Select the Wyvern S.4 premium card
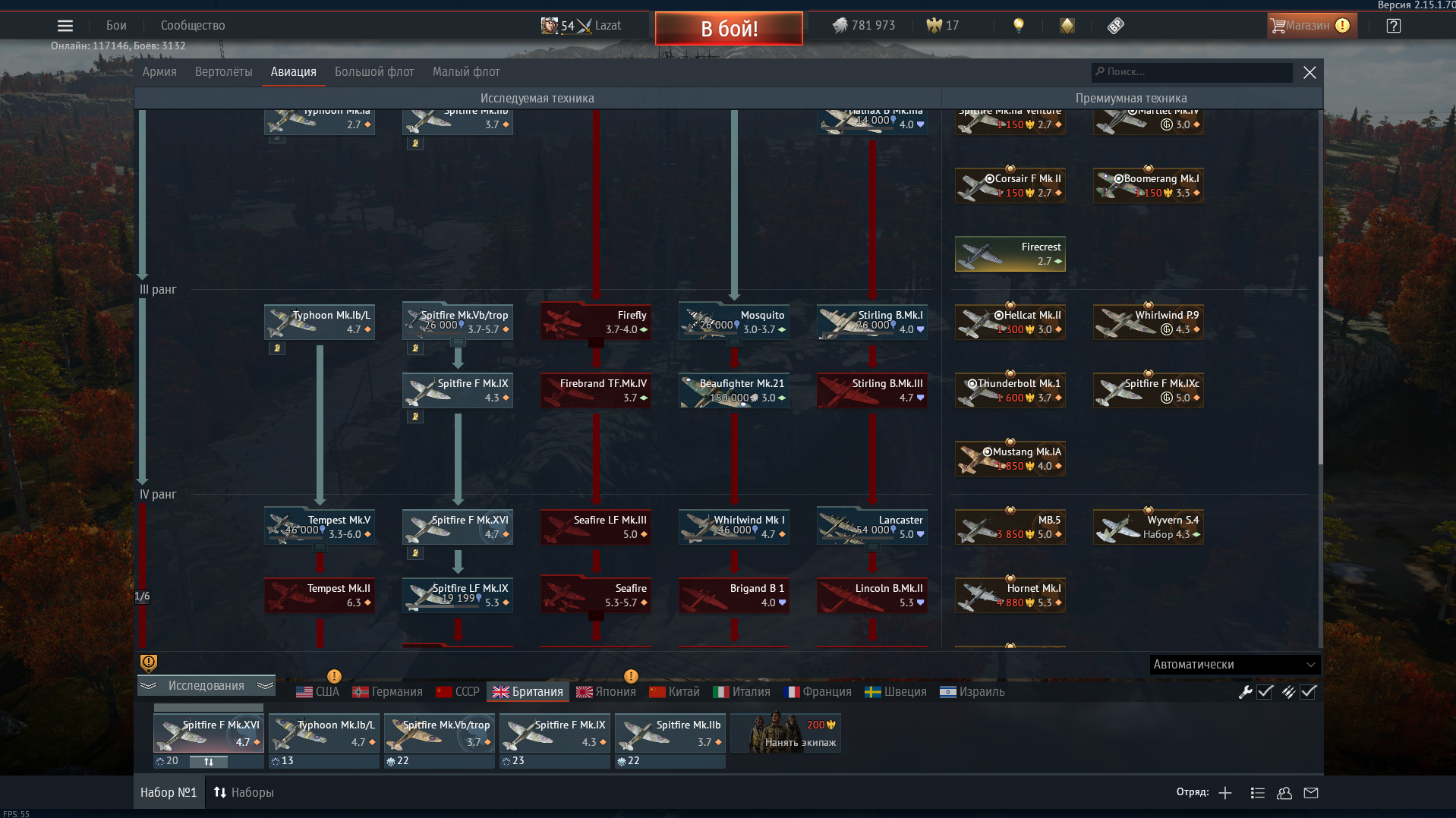 point(1148,527)
